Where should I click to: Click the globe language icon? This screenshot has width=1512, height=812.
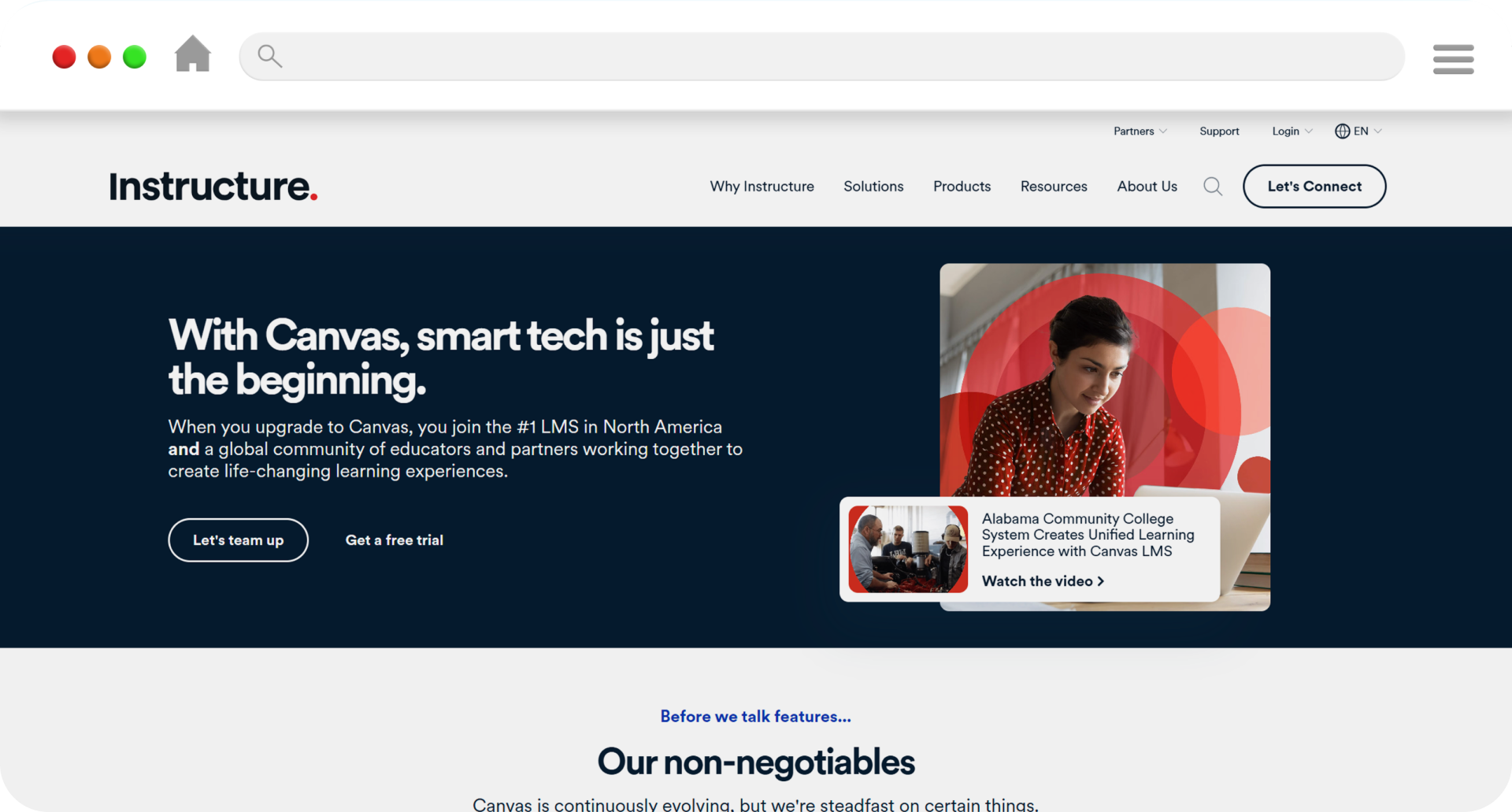1342,132
